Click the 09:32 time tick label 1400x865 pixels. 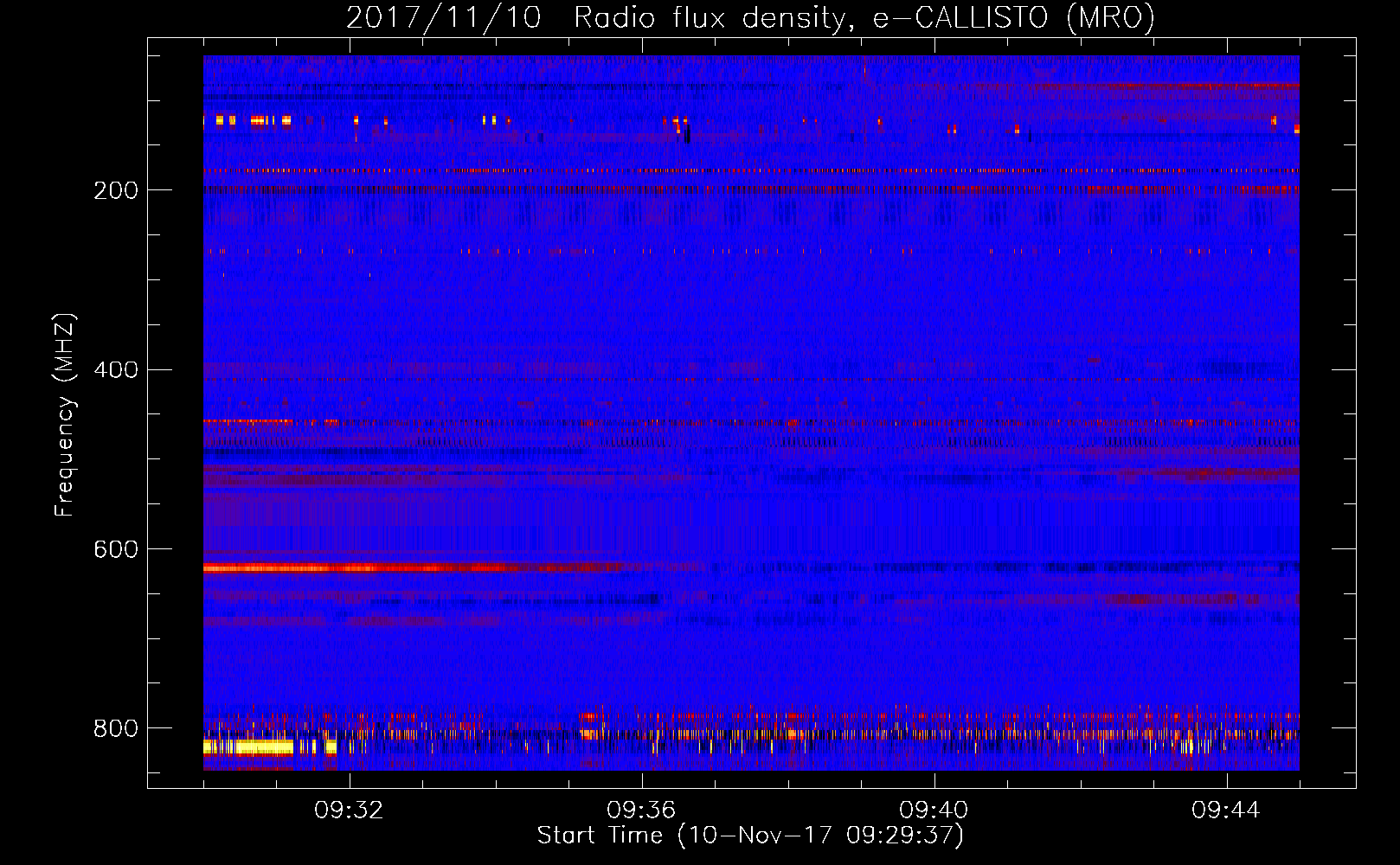(x=350, y=811)
